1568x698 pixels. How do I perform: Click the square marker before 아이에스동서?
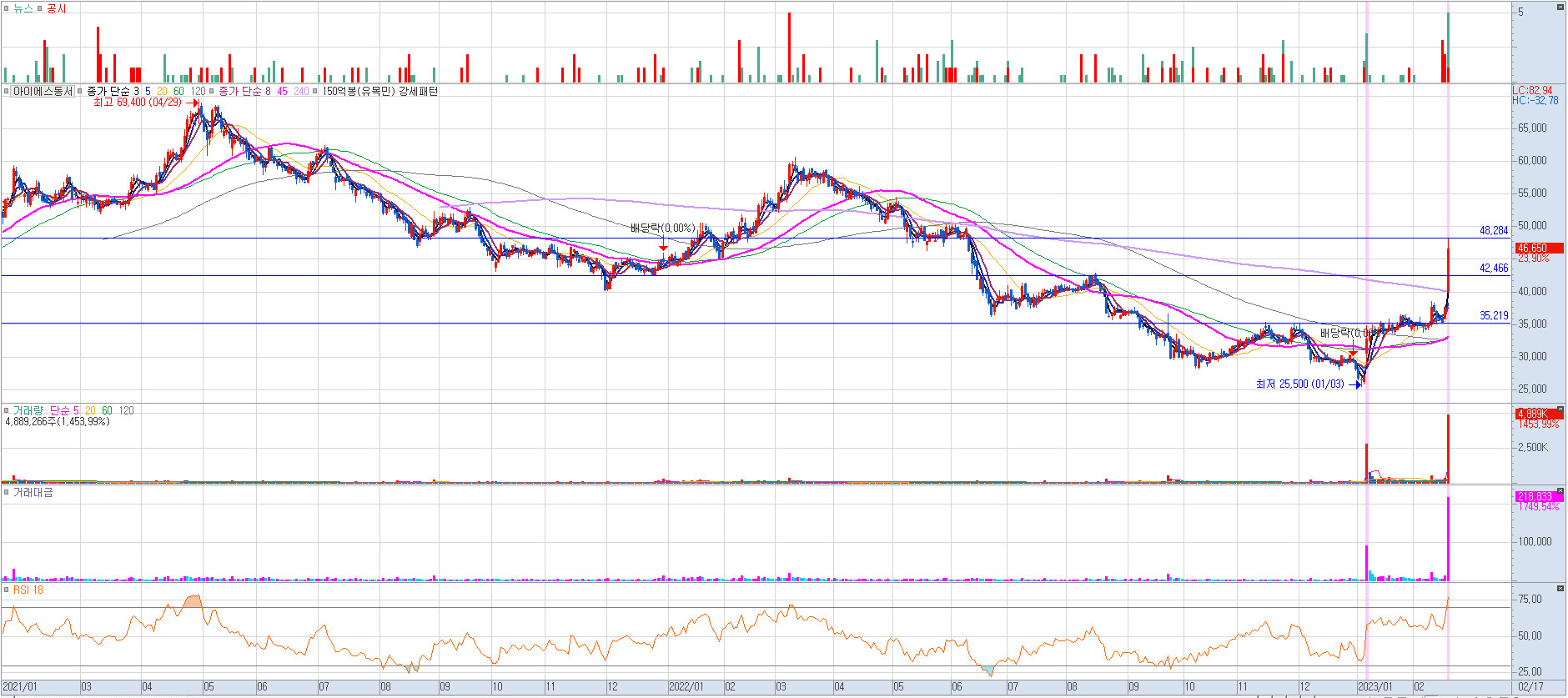click(6, 91)
